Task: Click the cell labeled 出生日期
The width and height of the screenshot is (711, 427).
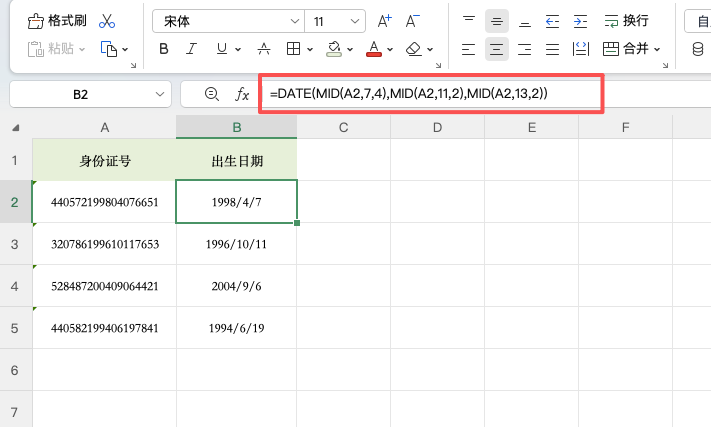Action: pos(237,160)
